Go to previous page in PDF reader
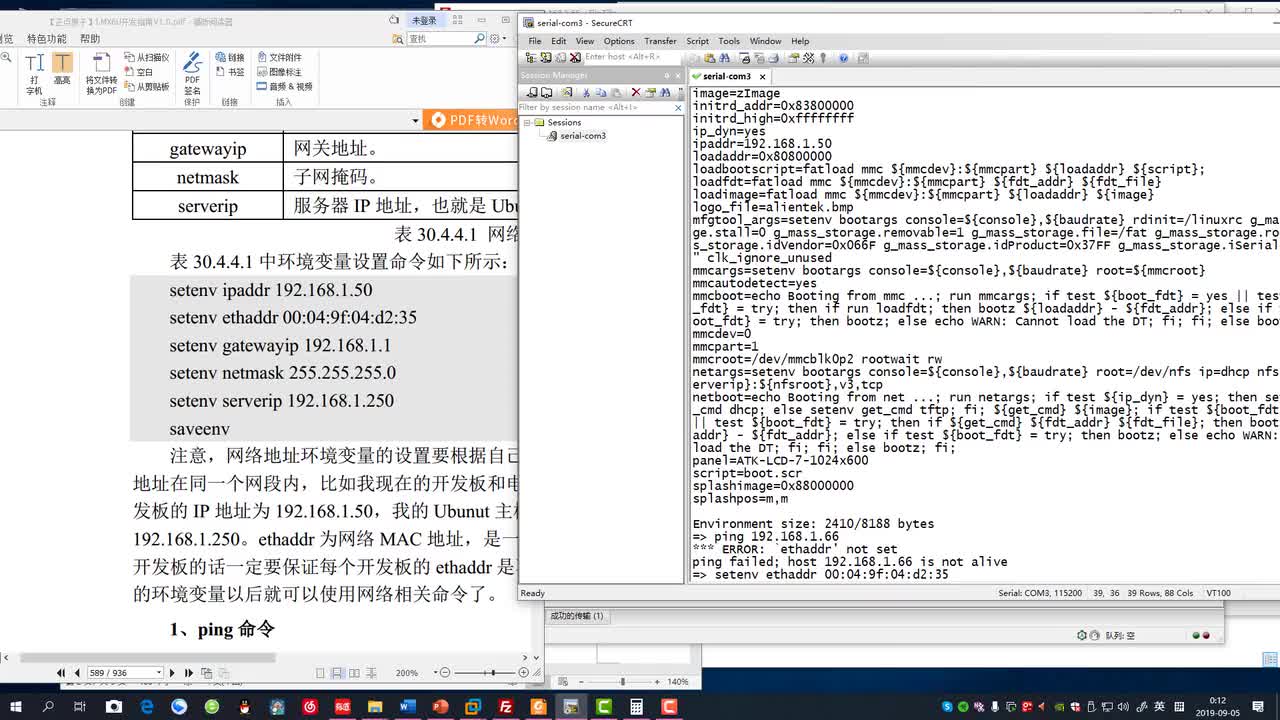The height and width of the screenshot is (720, 1280). [x=77, y=673]
